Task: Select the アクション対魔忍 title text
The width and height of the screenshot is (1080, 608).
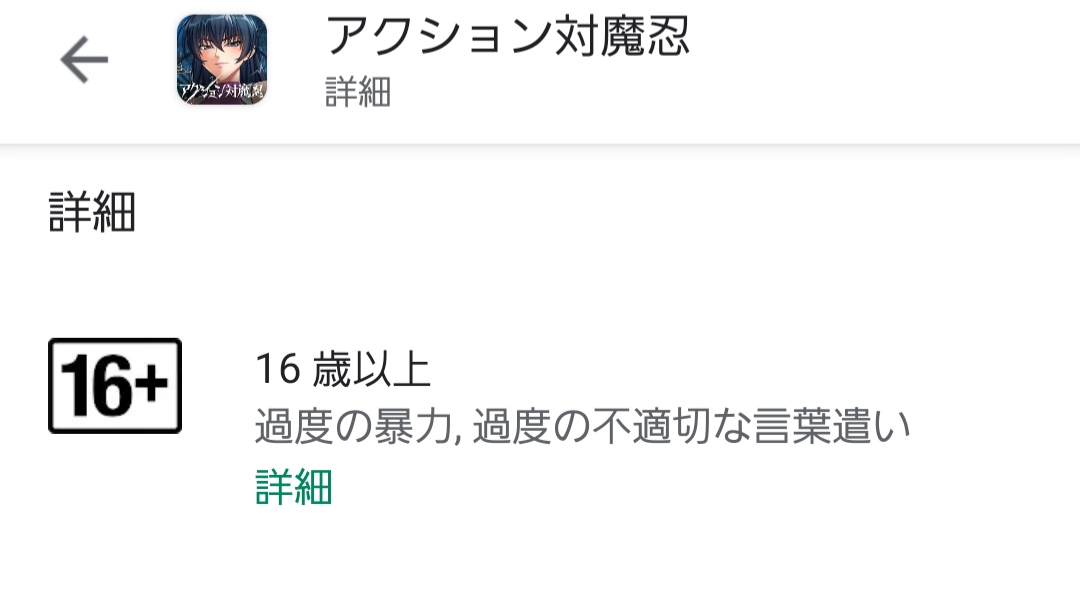Action: (x=508, y=36)
